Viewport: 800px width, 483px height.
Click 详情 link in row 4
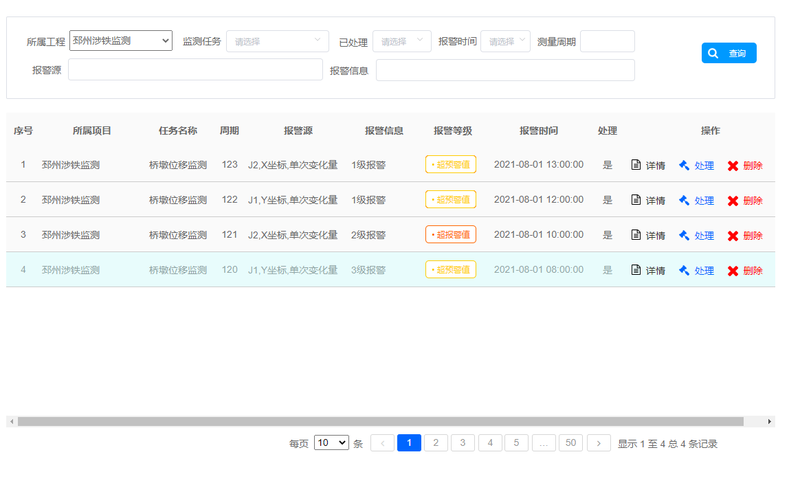tap(656, 270)
